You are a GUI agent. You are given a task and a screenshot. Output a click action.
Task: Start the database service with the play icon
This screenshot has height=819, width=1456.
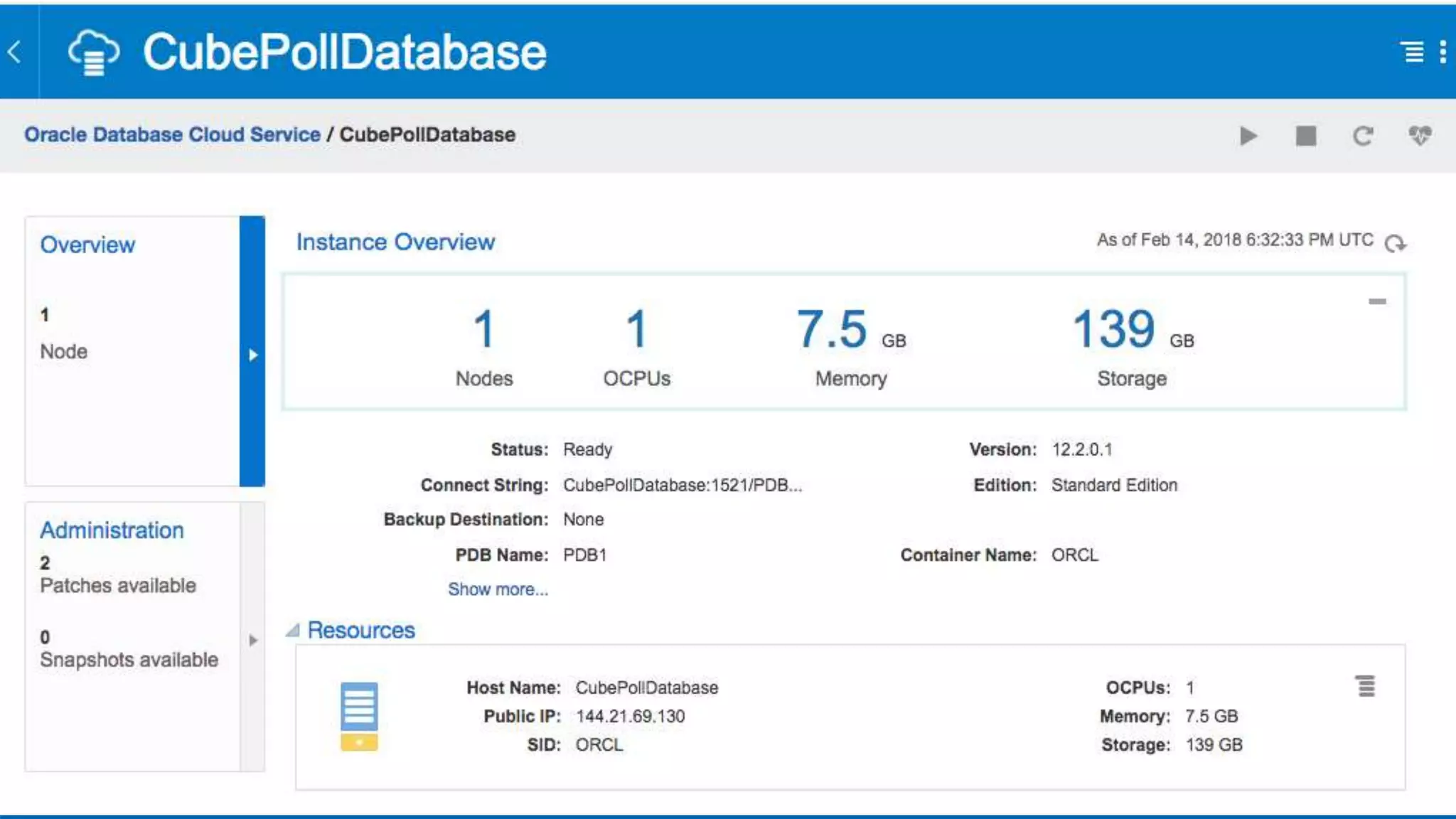point(1248,136)
